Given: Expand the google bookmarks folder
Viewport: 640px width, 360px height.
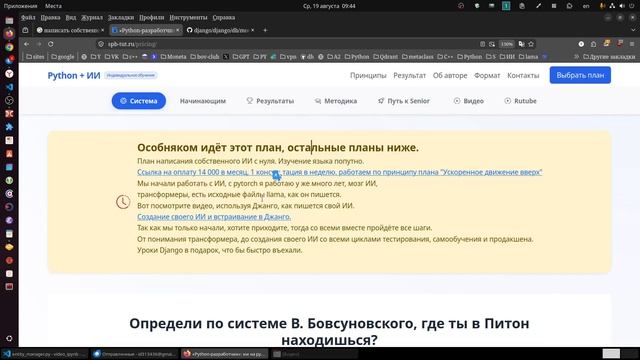Looking at the screenshot, I should click(63, 57).
